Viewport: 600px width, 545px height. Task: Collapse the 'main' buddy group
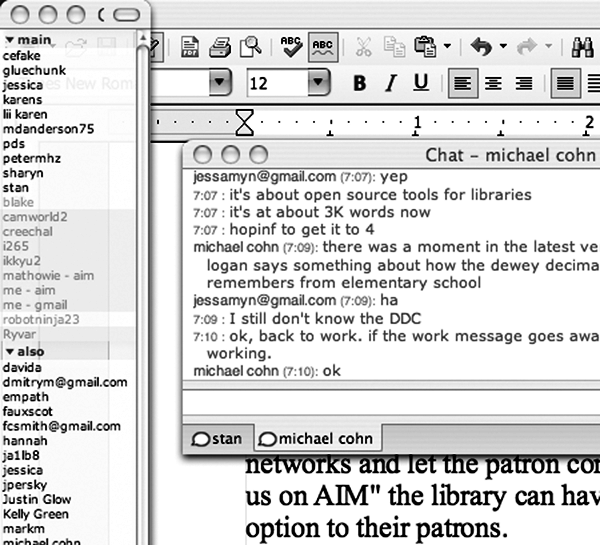pyautogui.click(x=9, y=41)
